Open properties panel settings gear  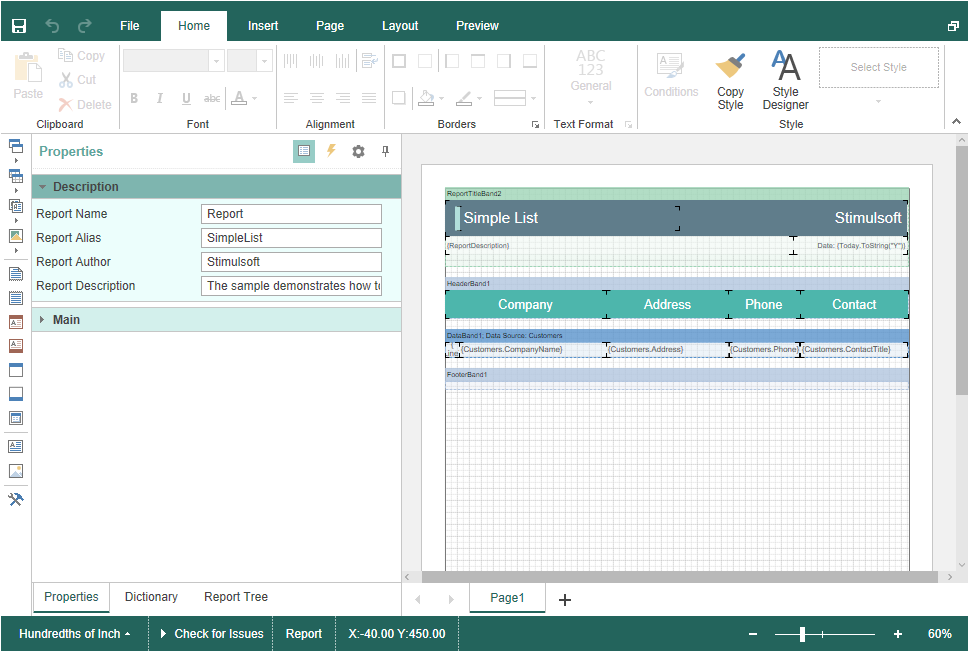358,152
